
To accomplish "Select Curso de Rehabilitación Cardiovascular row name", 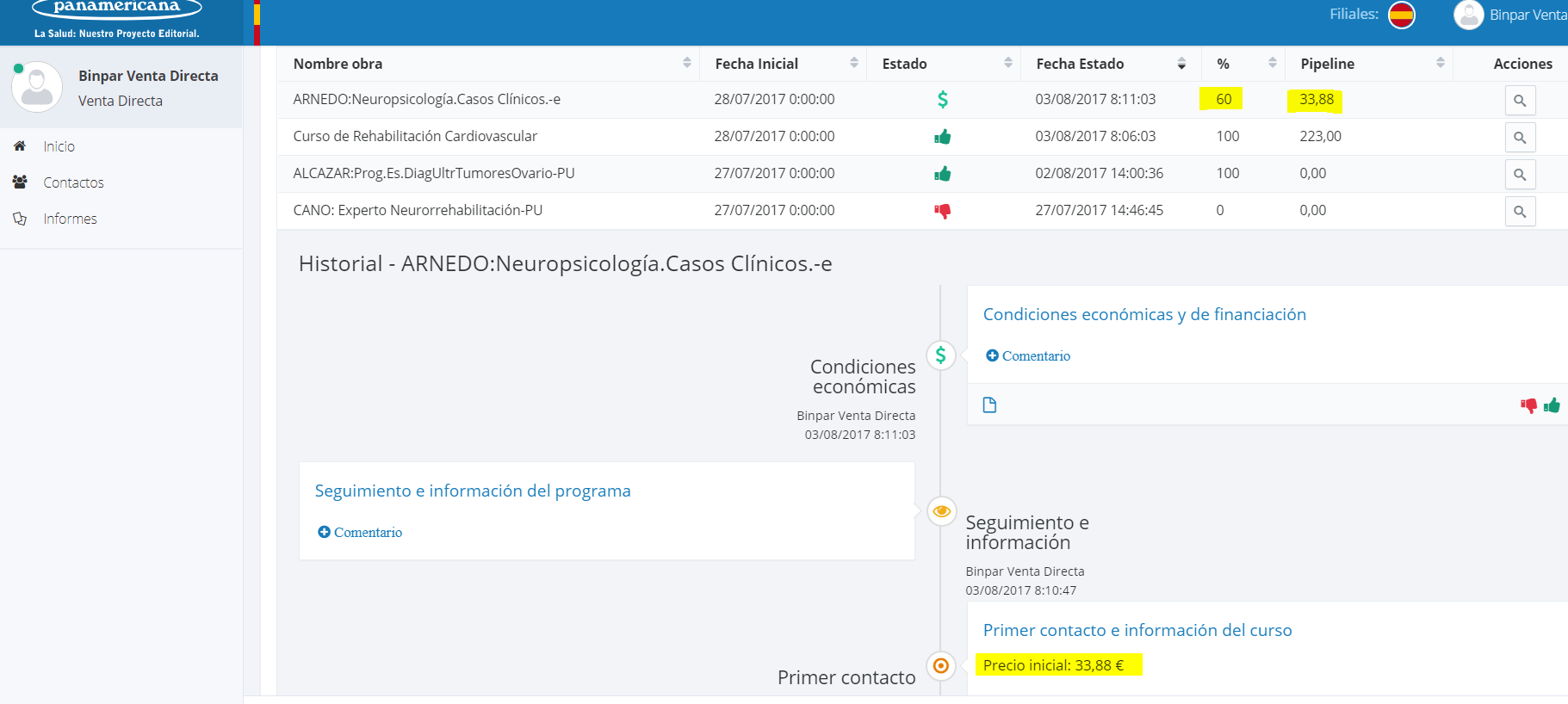I will (x=415, y=136).
